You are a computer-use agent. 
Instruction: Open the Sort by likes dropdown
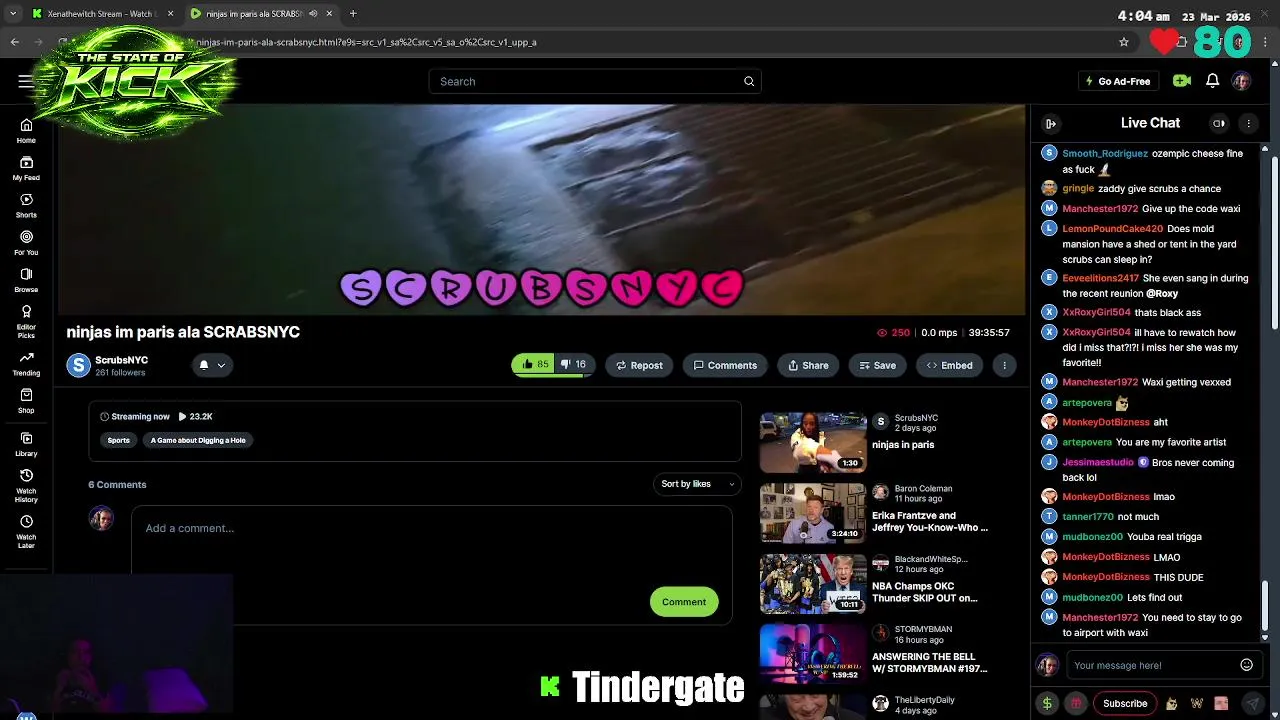click(697, 484)
